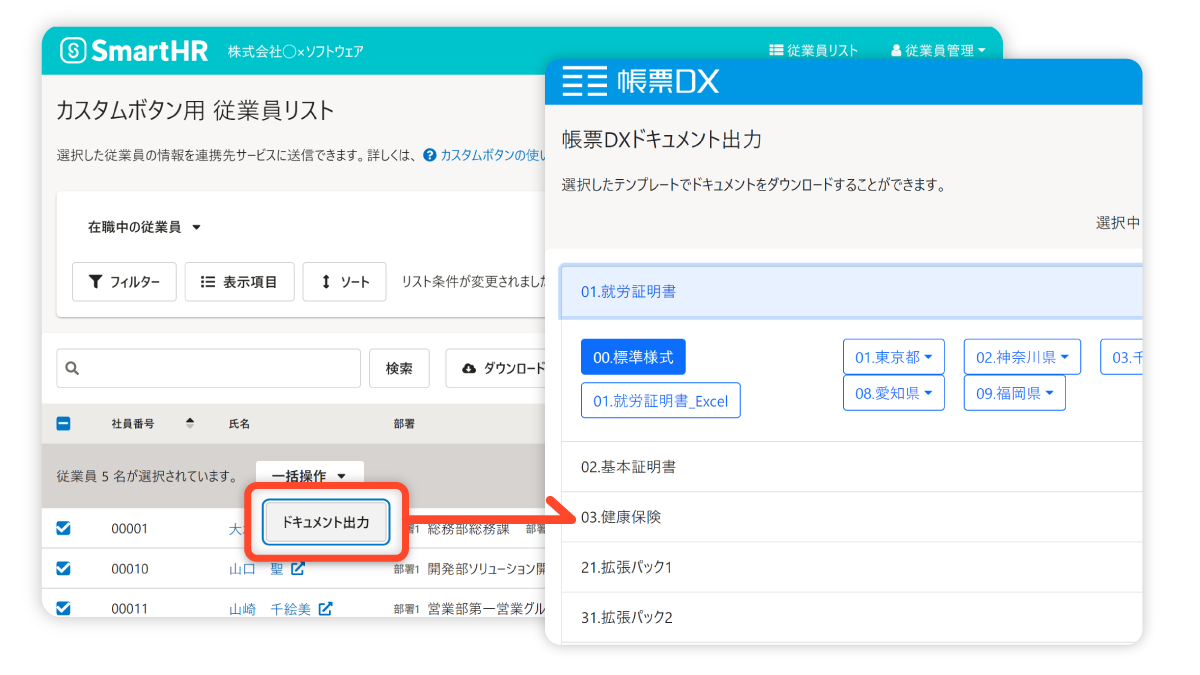Uncheck the checkbox for employee 00010
The width and height of the screenshot is (1200, 675).
pos(63,569)
